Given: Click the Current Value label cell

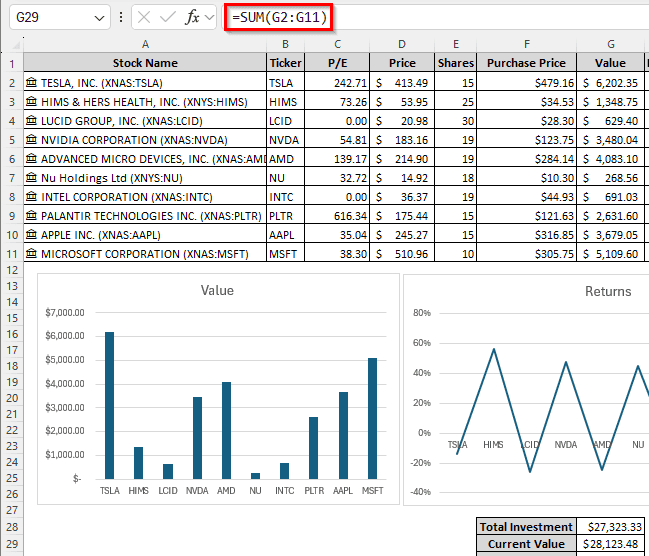Looking at the screenshot, I should [526, 544].
